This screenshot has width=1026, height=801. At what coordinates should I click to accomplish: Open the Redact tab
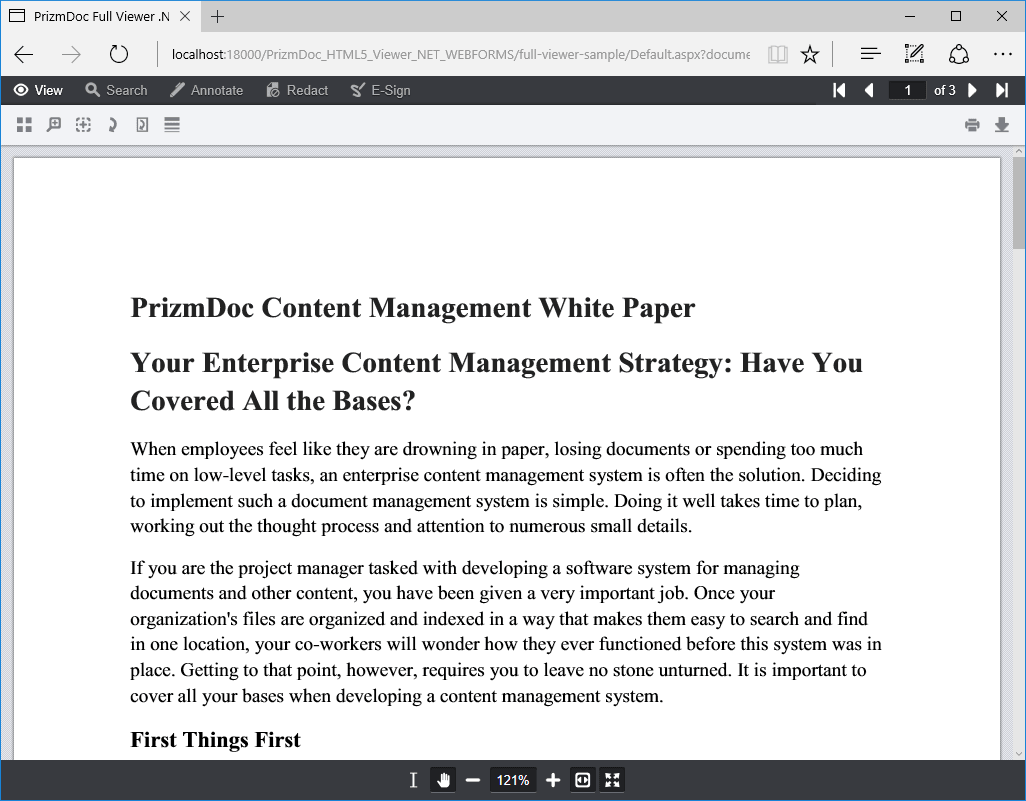pyautogui.click(x=297, y=90)
